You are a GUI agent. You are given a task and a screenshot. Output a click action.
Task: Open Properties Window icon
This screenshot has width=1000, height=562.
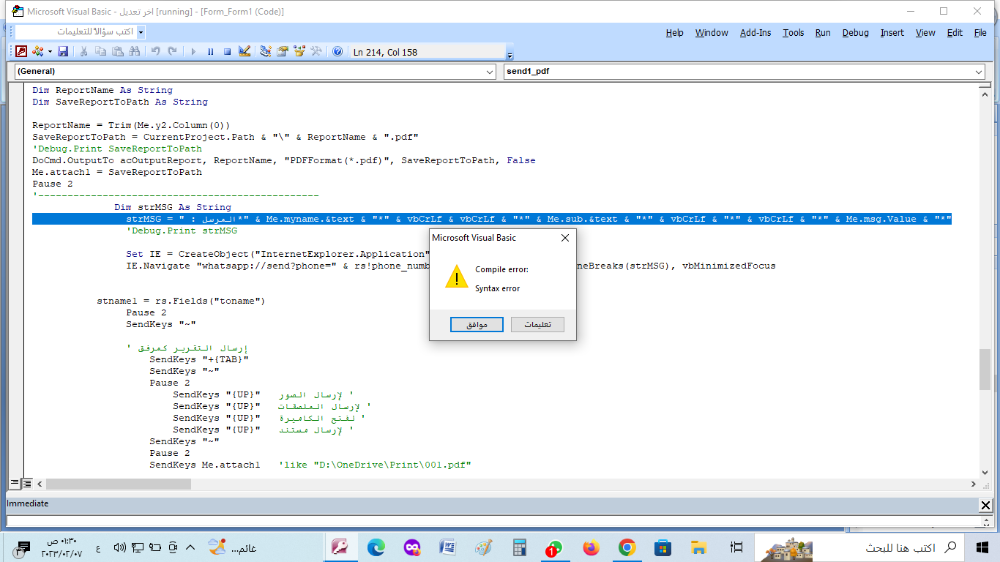[283, 52]
